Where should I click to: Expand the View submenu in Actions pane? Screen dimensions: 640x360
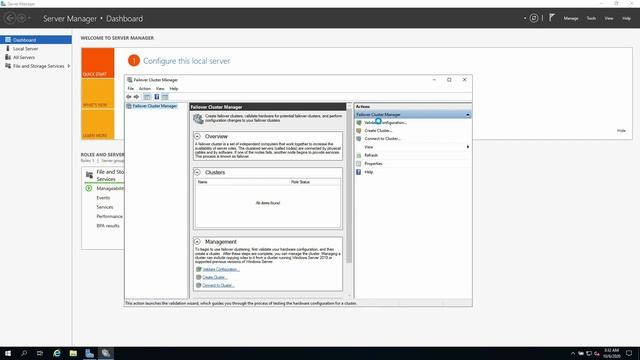point(468,147)
